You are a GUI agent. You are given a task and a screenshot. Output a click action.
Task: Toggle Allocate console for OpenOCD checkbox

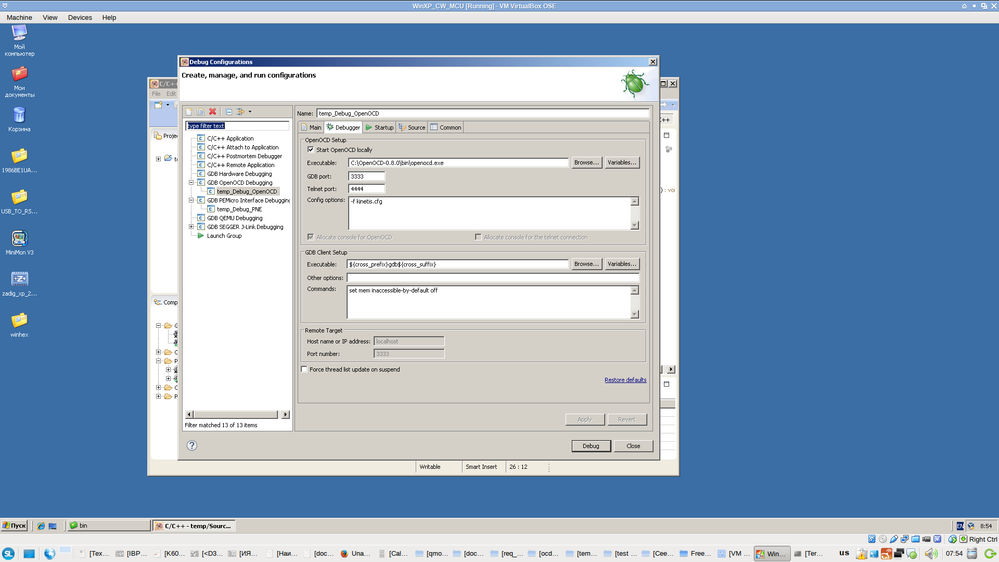pyautogui.click(x=310, y=237)
